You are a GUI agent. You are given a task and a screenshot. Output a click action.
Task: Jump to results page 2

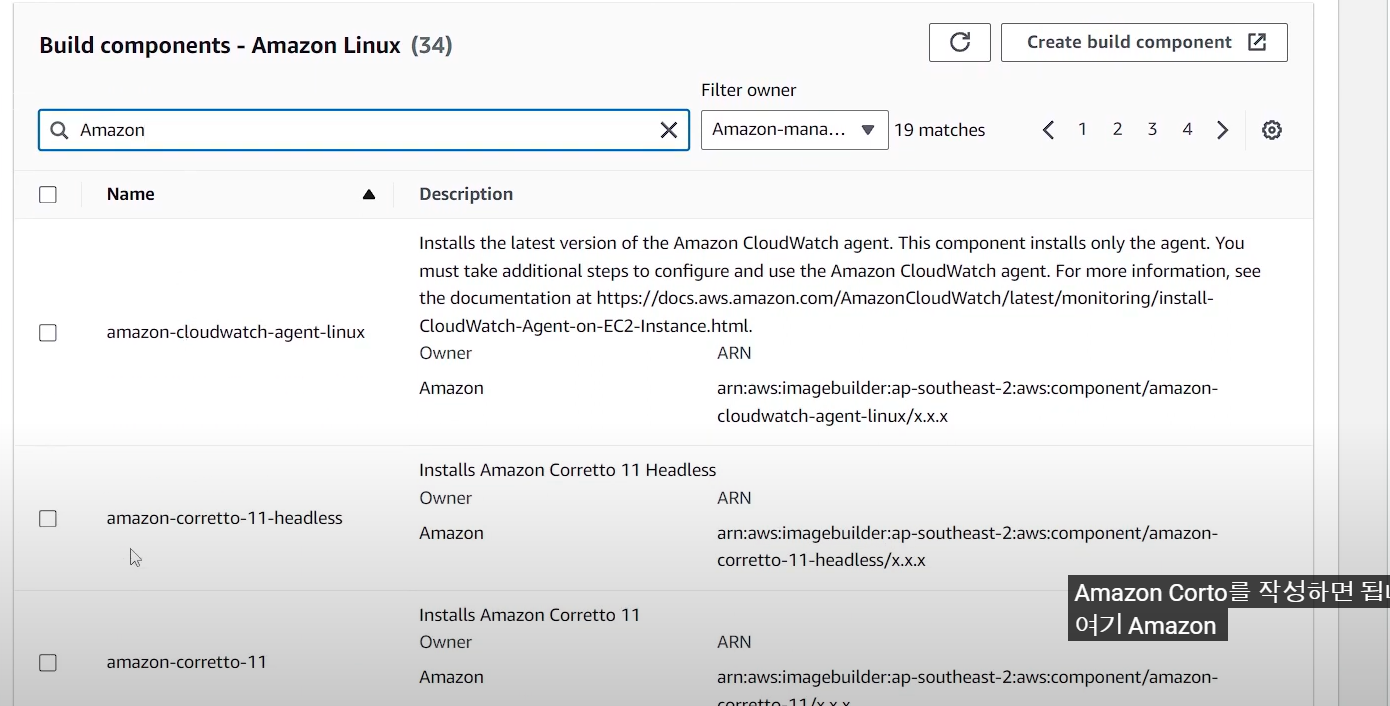point(1117,129)
